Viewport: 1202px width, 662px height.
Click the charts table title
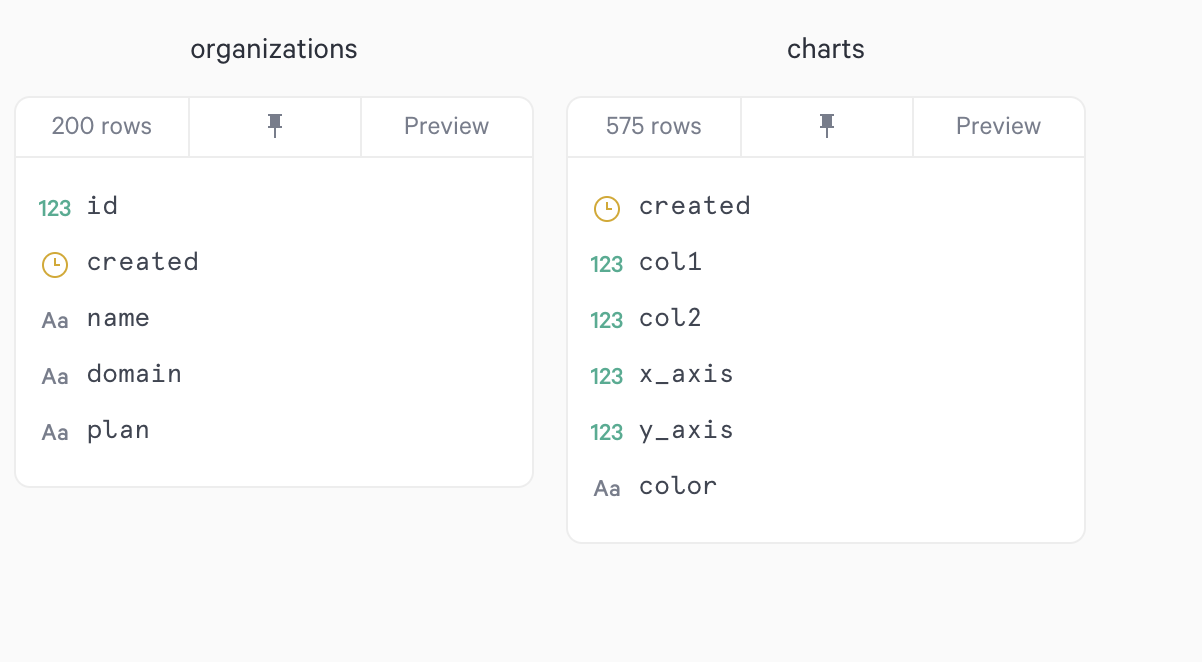pos(826,49)
